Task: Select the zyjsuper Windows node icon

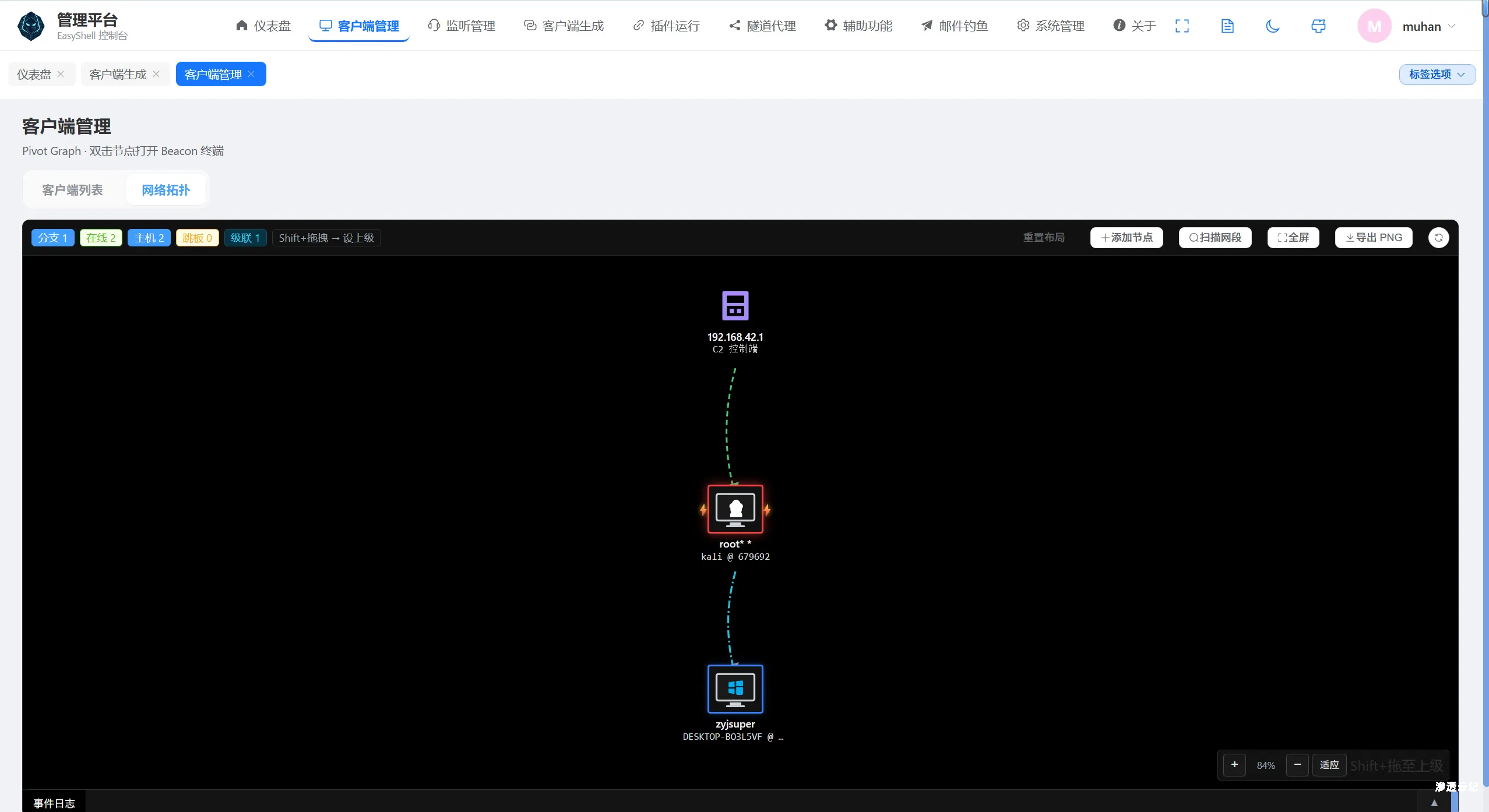Action: (735, 689)
